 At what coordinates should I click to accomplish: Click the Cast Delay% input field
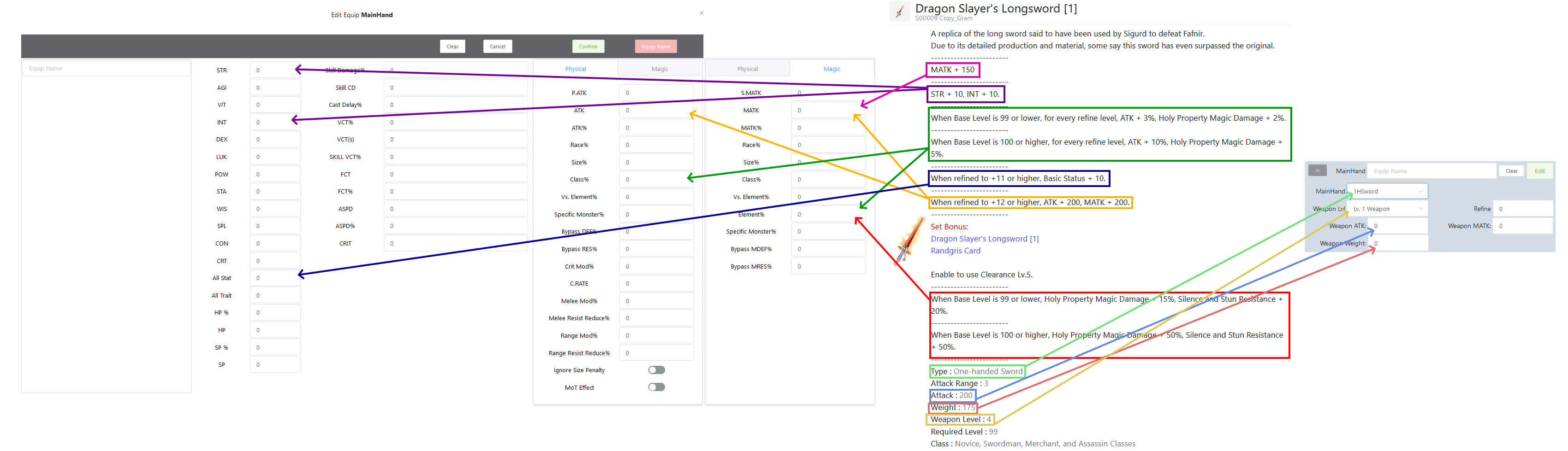(x=455, y=105)
